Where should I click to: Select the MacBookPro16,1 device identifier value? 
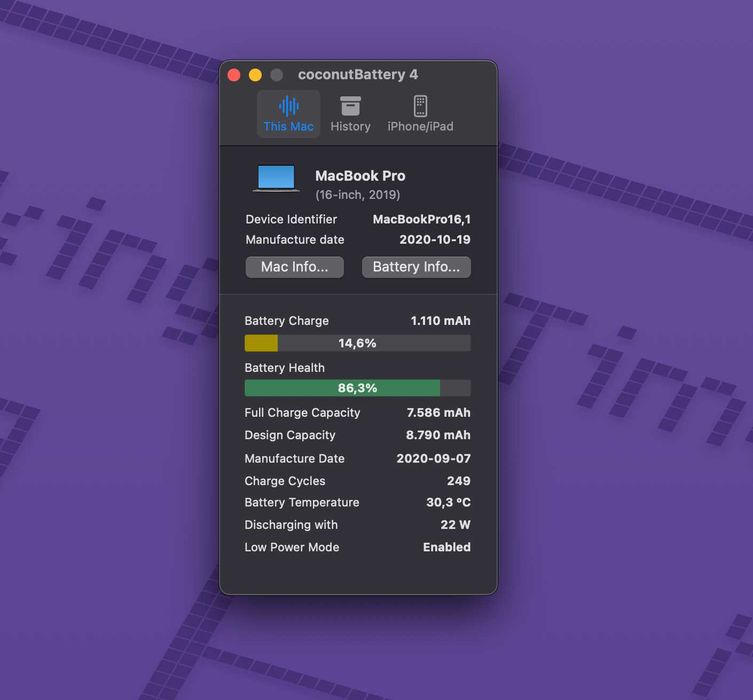tap(422, 219)
